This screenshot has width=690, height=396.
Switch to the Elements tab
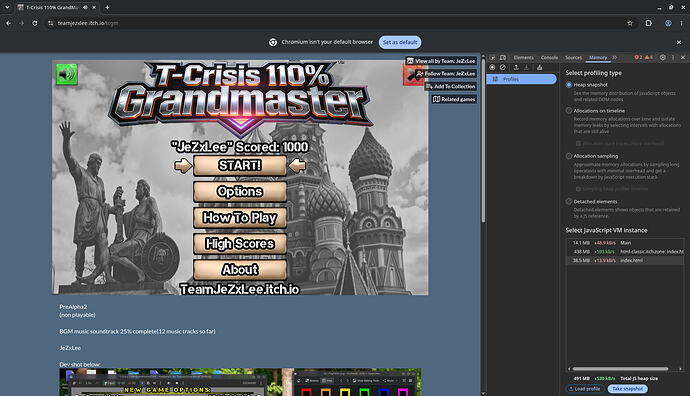[523, 58]
